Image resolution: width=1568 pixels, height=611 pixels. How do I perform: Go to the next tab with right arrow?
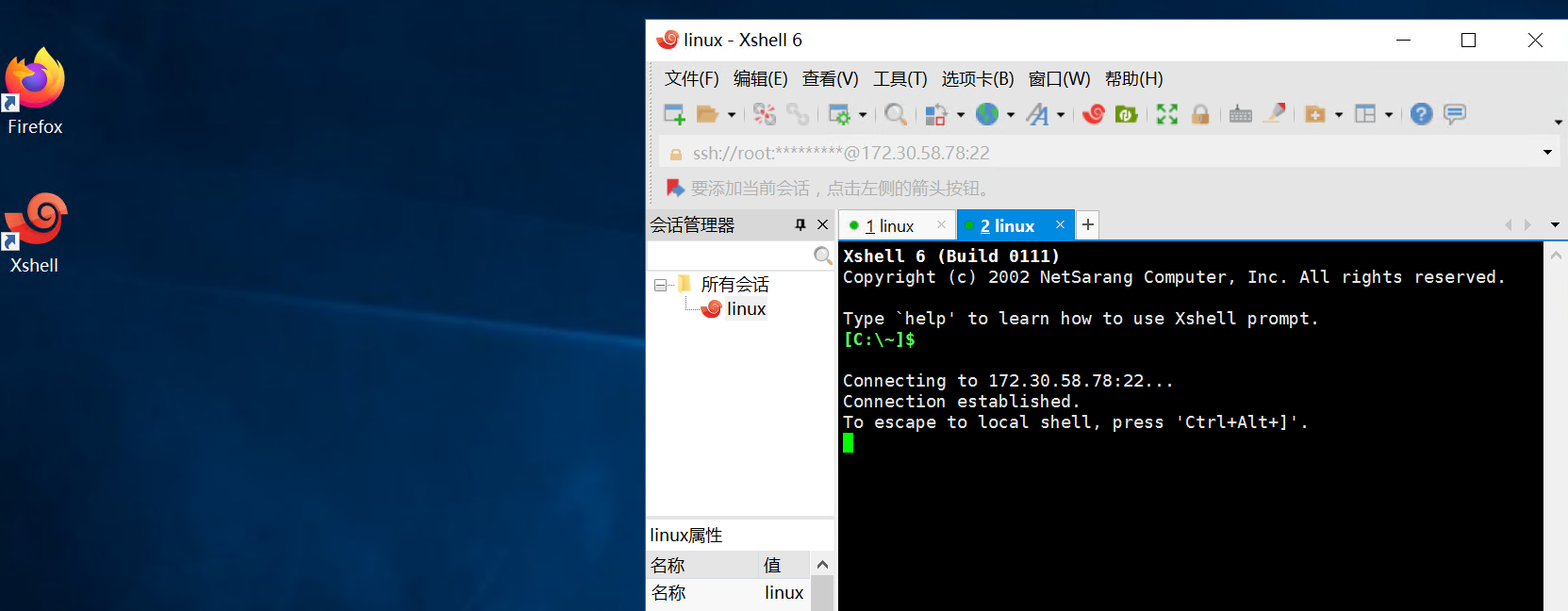1527,224
